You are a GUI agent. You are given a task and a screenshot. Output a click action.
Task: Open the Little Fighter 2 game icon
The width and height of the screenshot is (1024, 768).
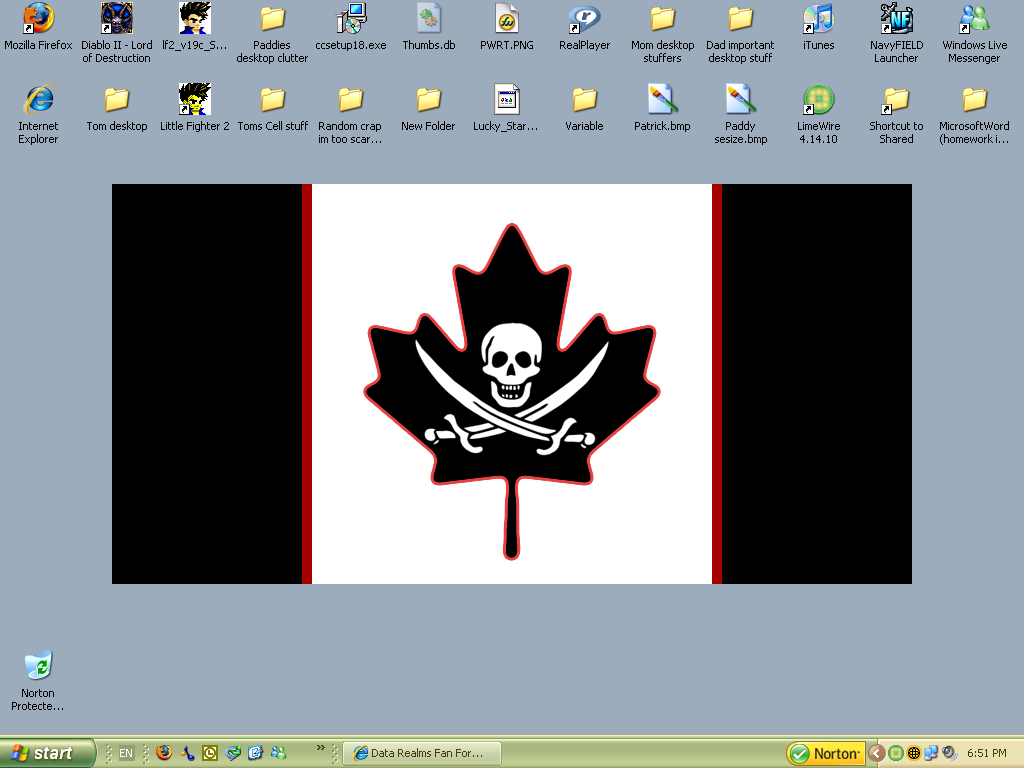tap(194, 100)
